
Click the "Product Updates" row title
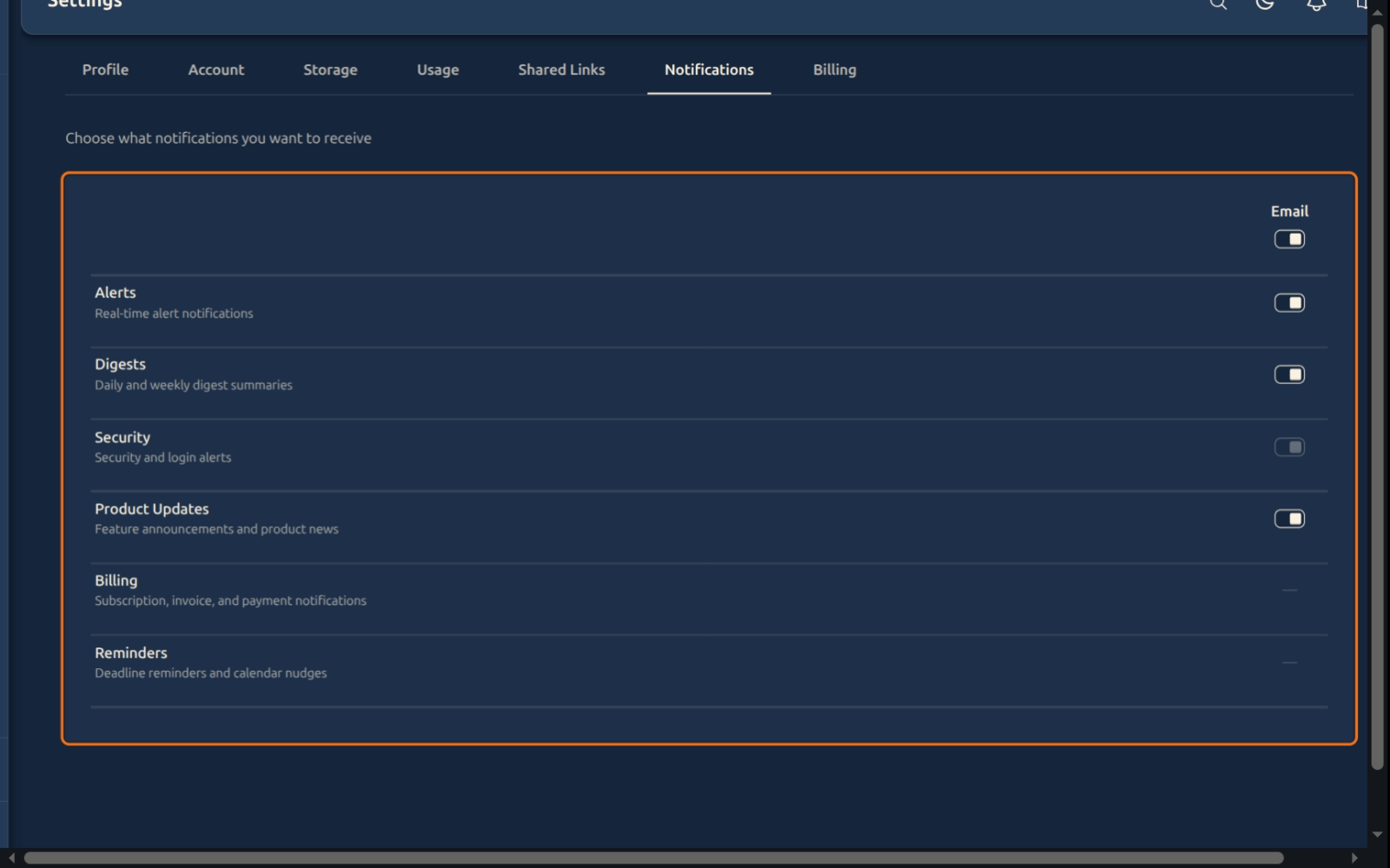tap(152, 509)
